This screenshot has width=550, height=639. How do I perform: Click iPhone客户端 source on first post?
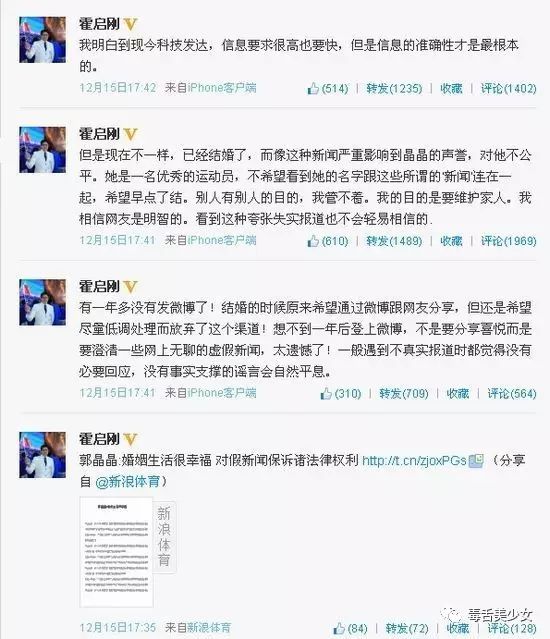coord(222,88)
